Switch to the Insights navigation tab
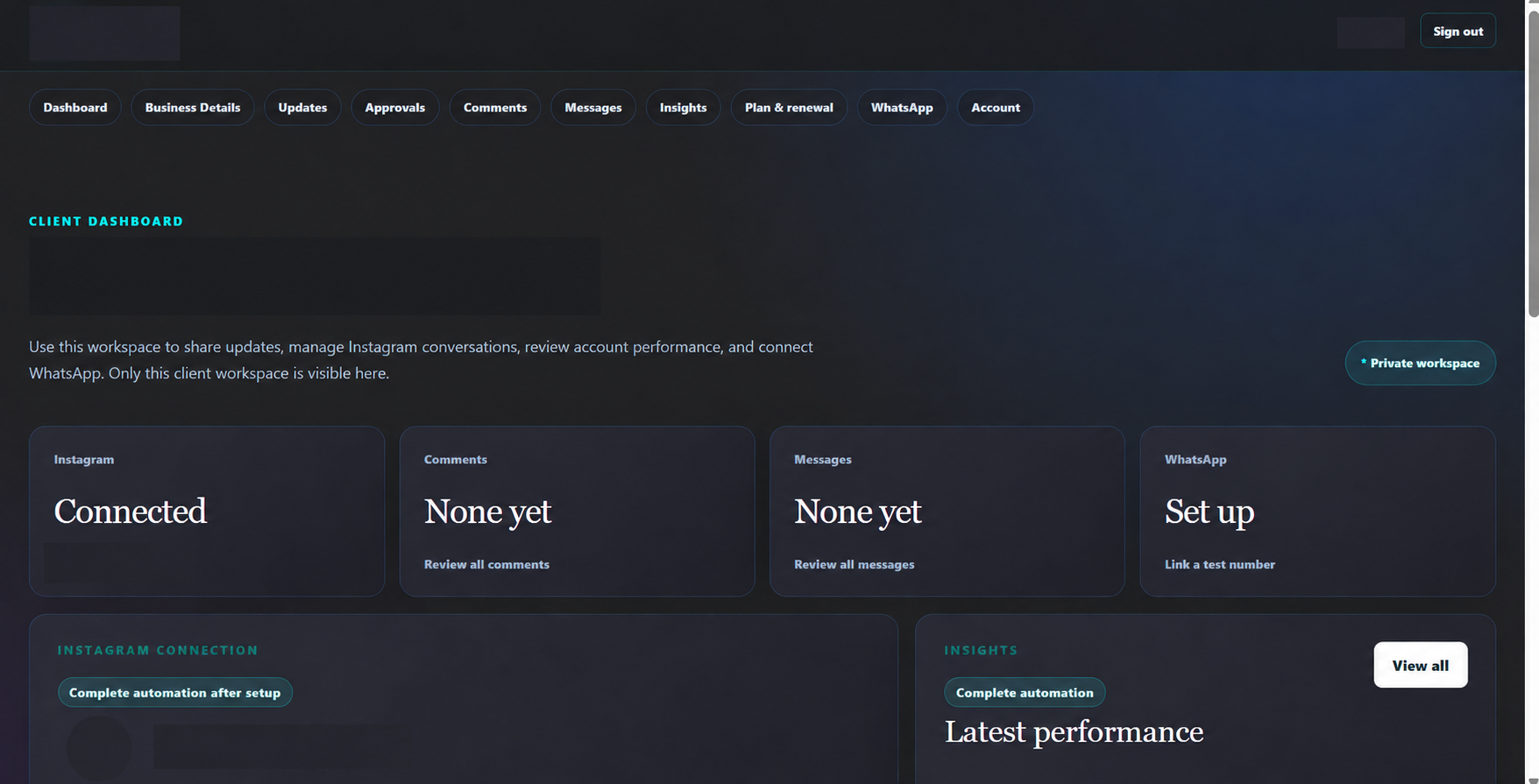Viewport: 1539px width, 784px height. pyautogui.click(x=684, y=108)
